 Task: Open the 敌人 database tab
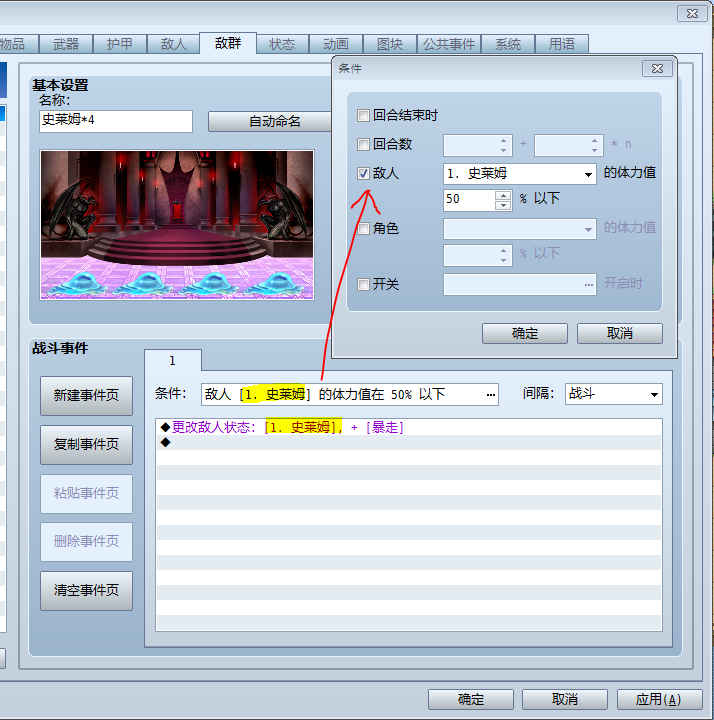173,45
